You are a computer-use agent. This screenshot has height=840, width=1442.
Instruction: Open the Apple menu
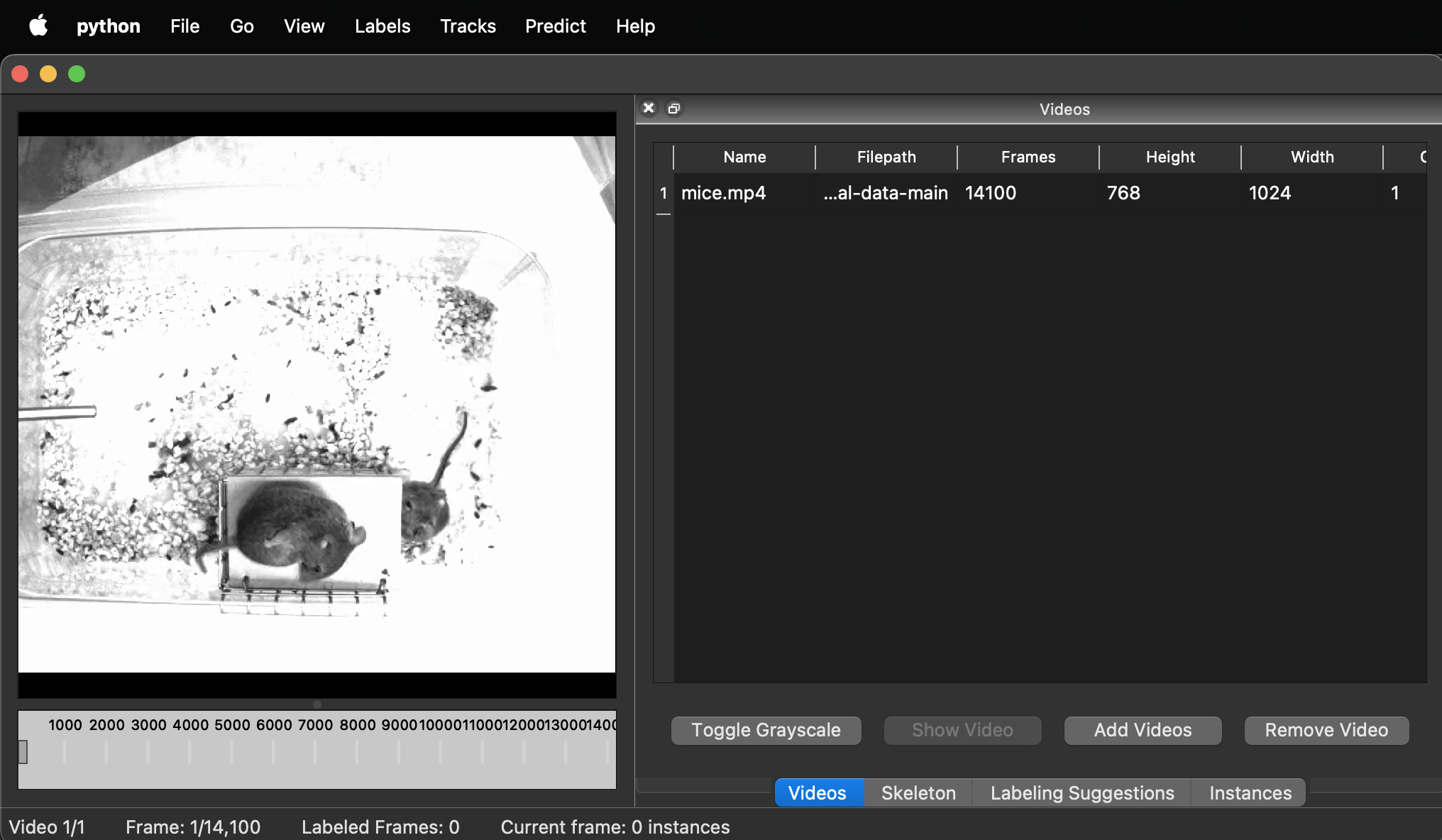click(x=38, y=26)
